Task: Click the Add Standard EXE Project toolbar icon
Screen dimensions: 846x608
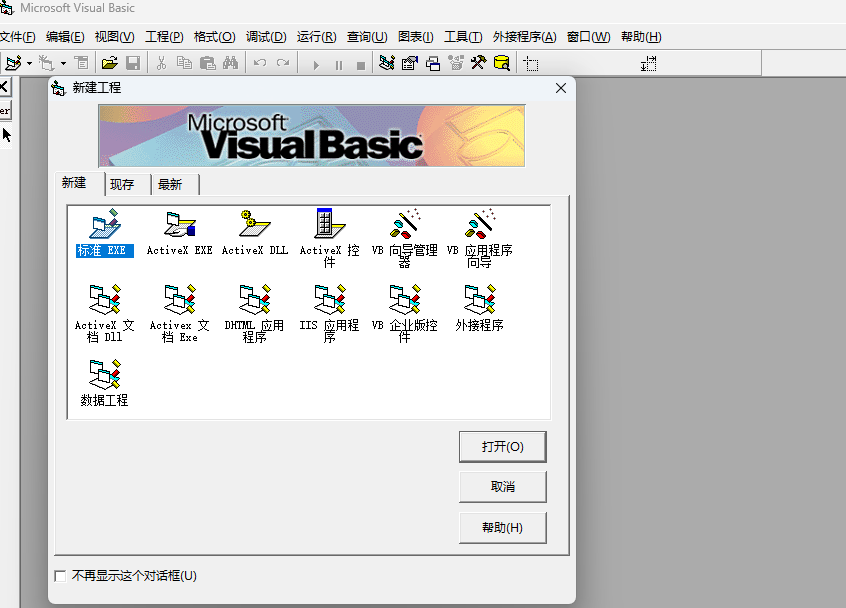Action: coord(13,64)
